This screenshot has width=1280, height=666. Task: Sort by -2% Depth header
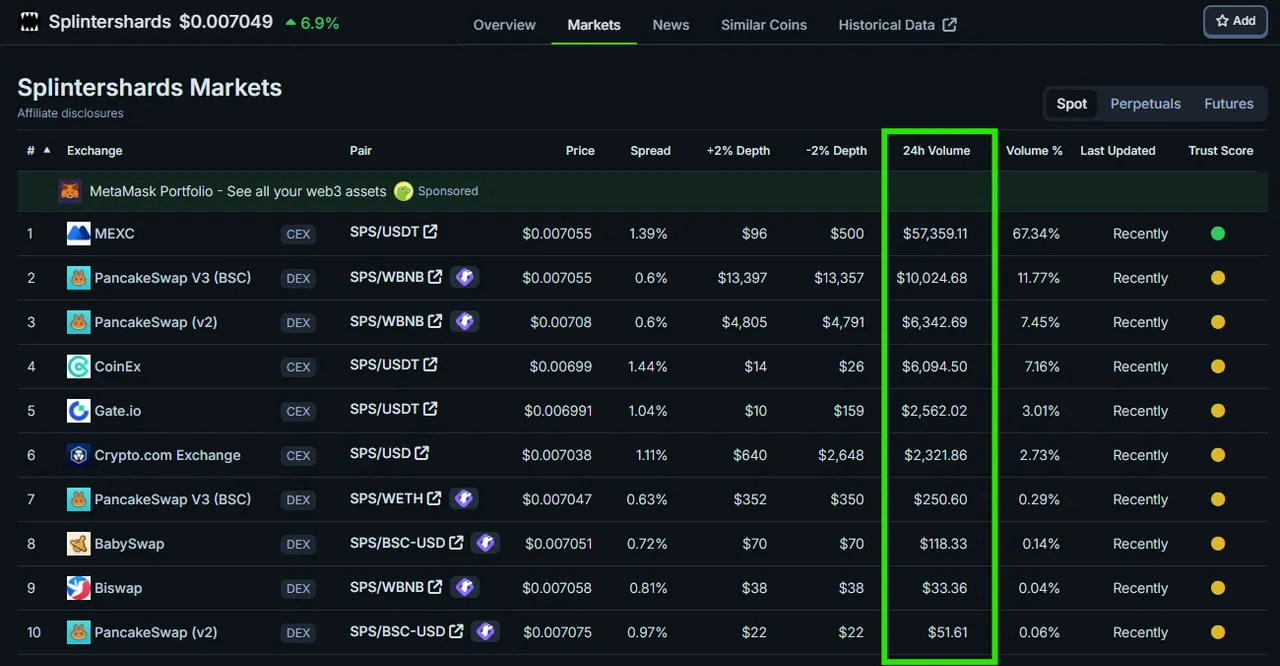coord(836,151)
